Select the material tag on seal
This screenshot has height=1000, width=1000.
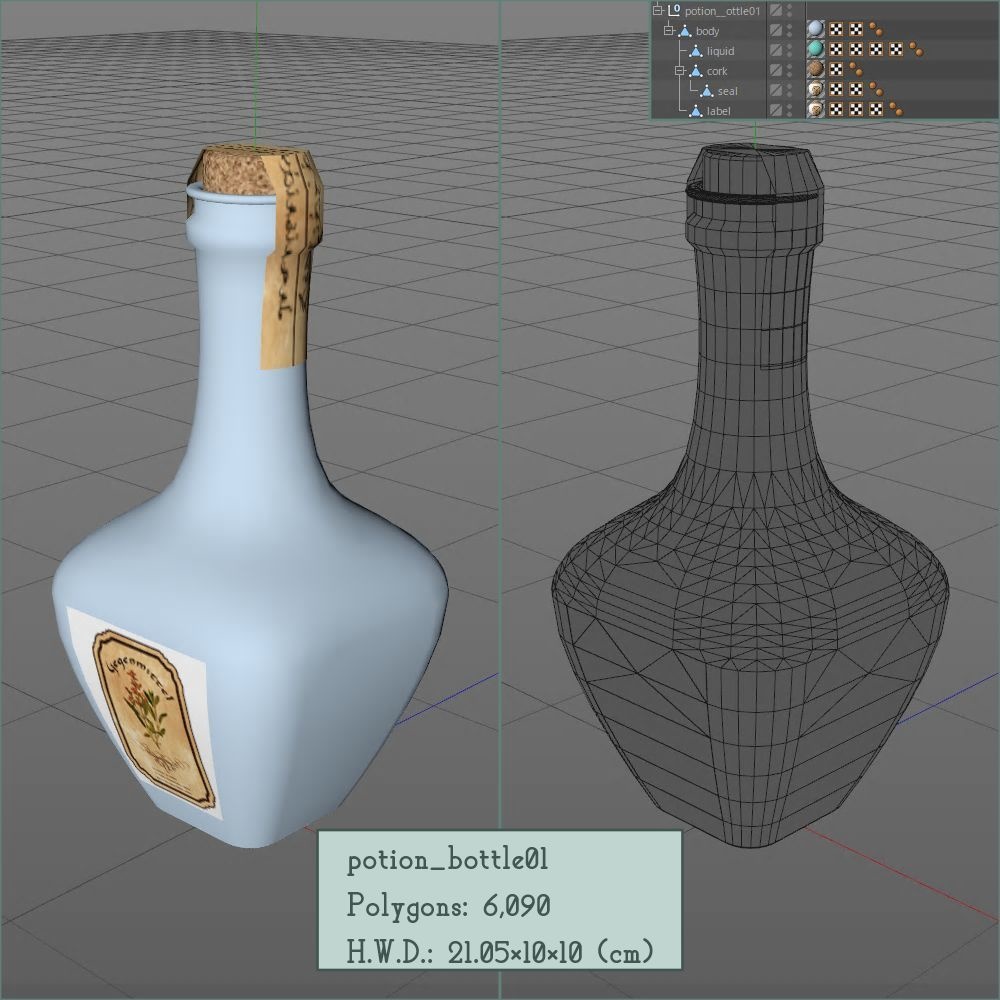point(816,89)
